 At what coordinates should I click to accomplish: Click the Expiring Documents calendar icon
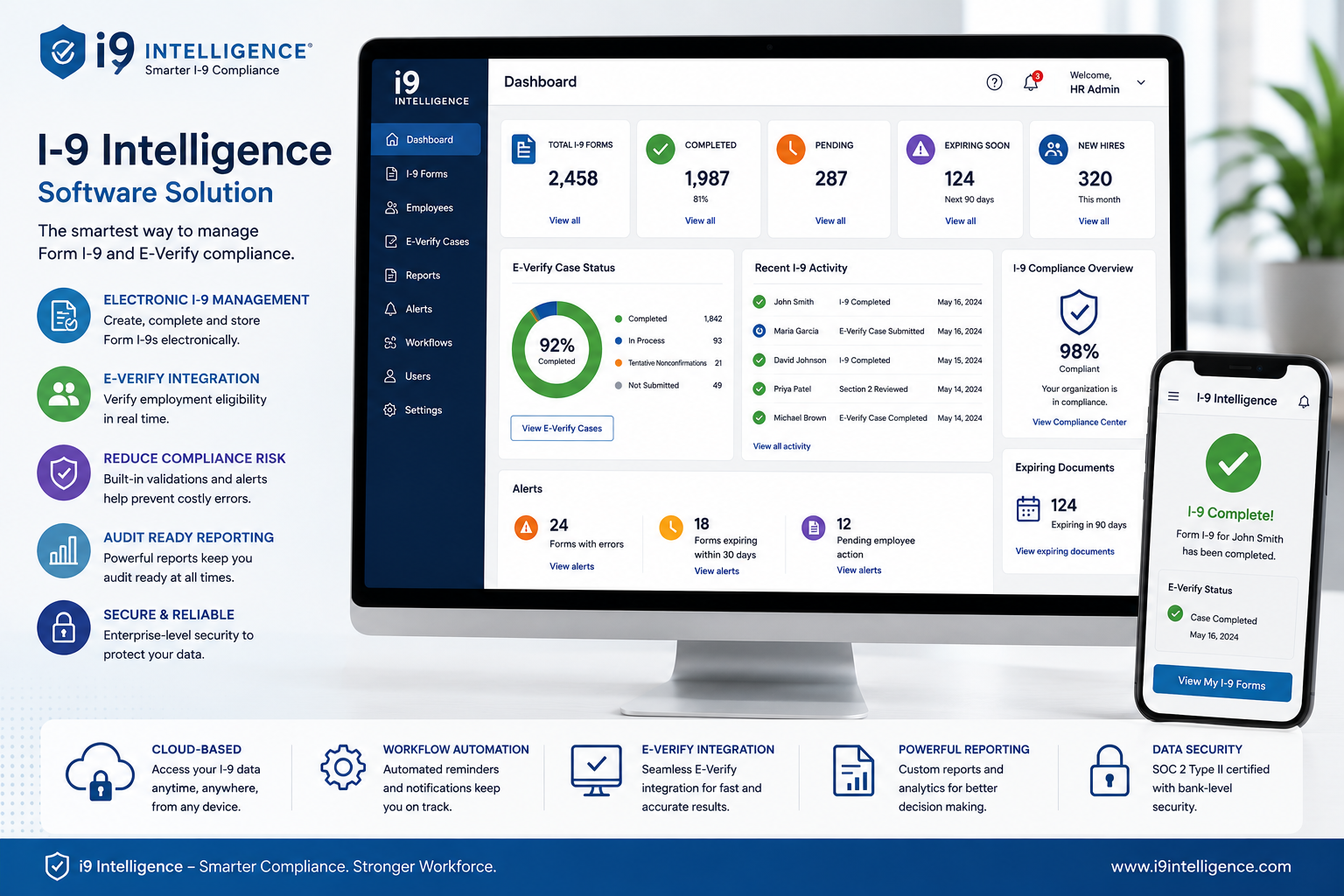coord(1028,508)
